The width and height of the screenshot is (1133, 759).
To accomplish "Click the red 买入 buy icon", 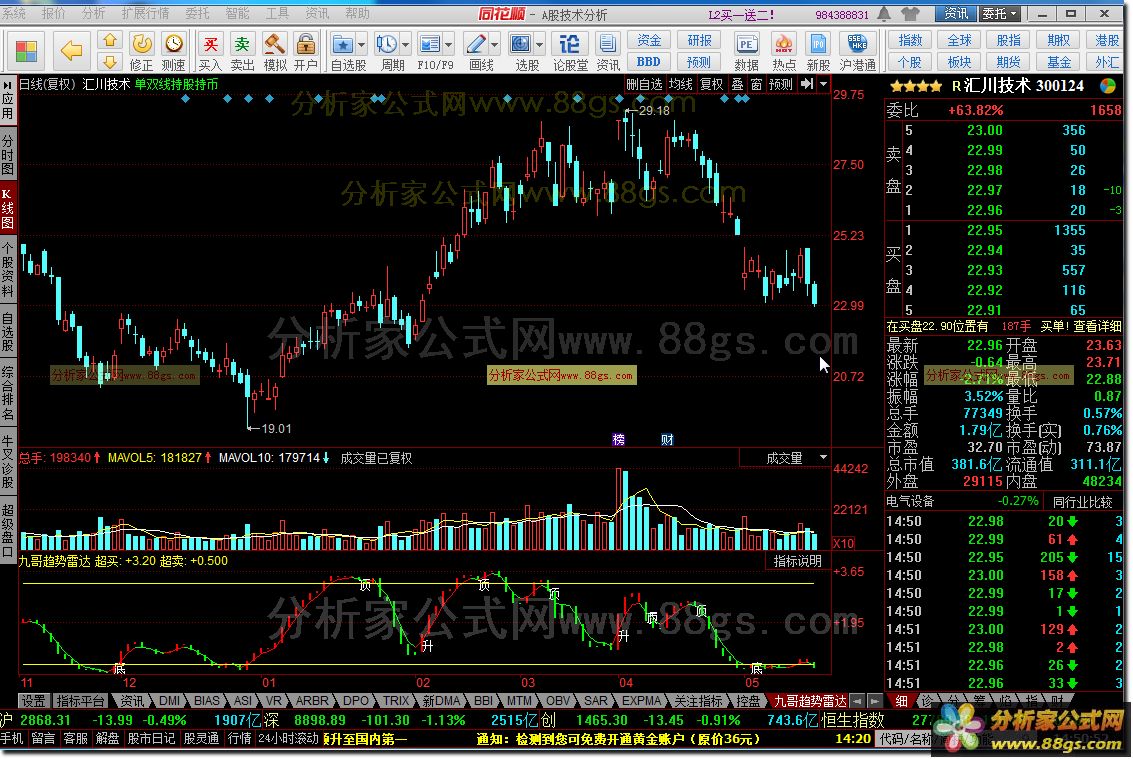I will [210, 44].
